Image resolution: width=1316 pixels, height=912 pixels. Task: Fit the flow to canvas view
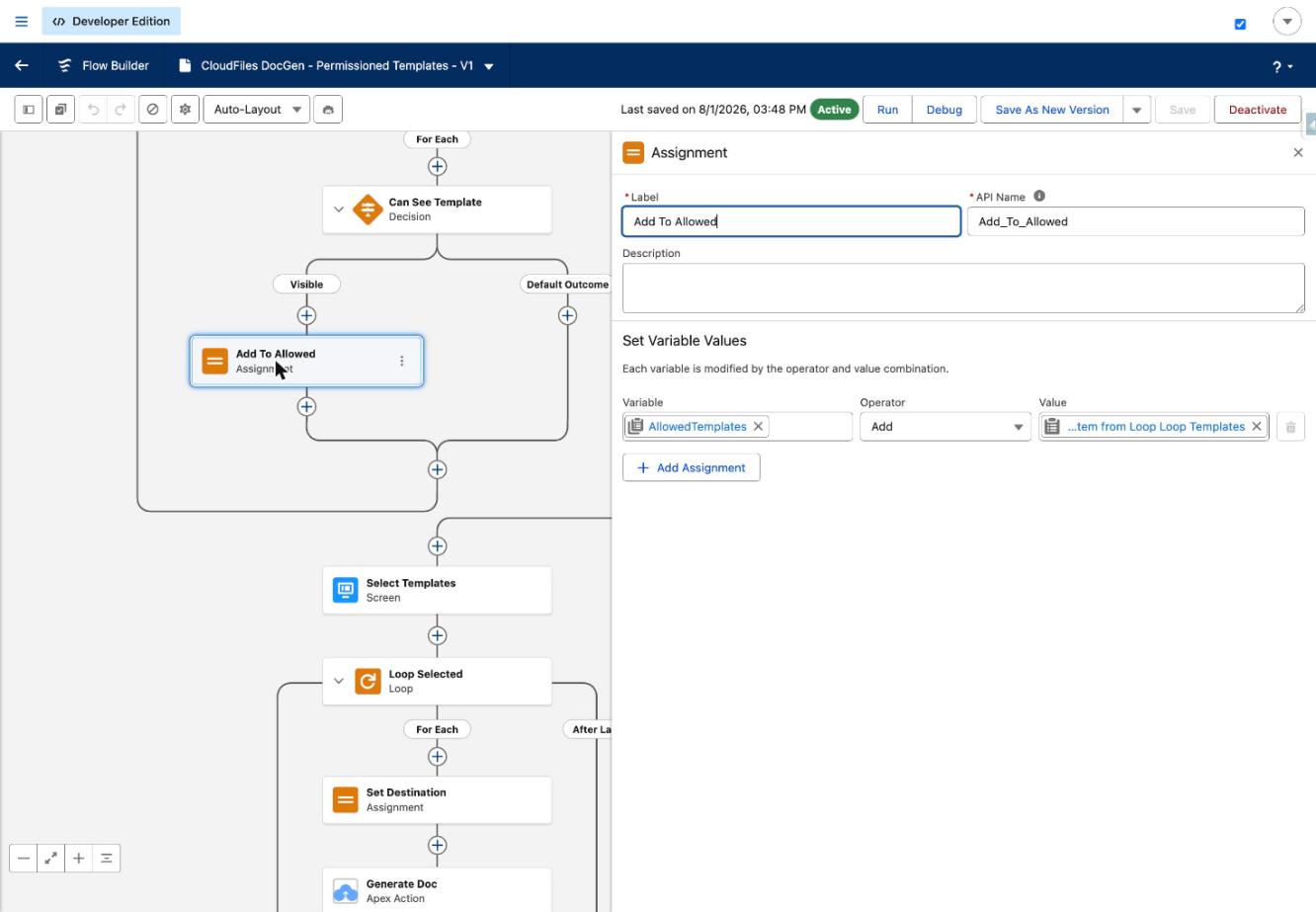(x=51, y=858)
